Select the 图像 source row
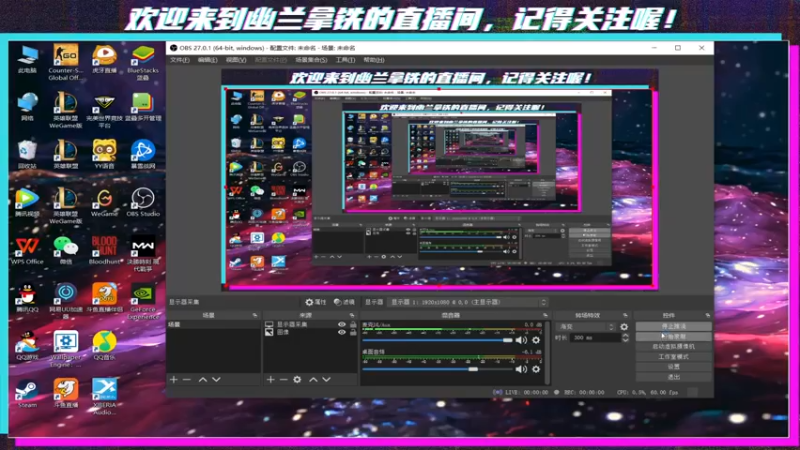Screen dimensions: 800x450 click(310, 332)
